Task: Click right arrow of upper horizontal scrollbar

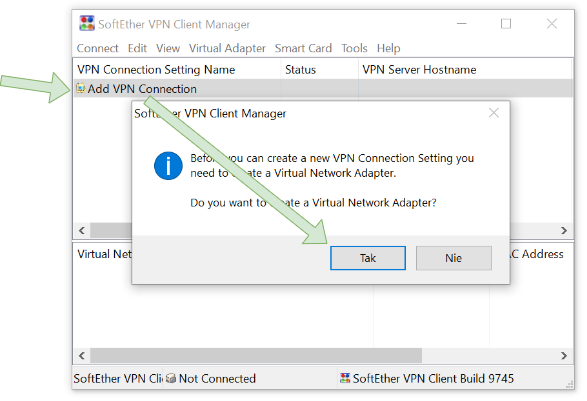Action: coord(564,230)
